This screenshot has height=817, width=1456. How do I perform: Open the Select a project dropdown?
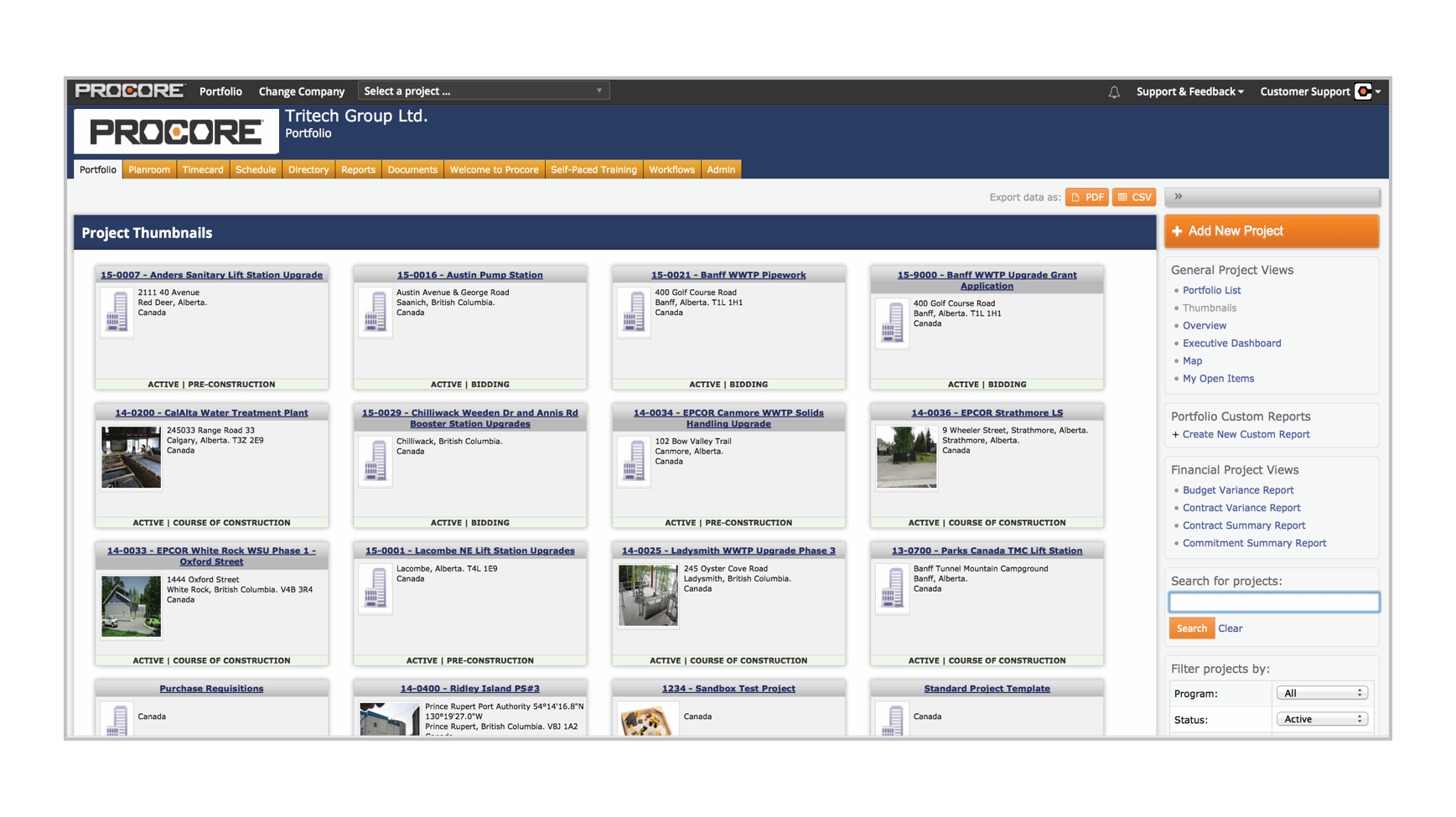[x=484, y=90]
